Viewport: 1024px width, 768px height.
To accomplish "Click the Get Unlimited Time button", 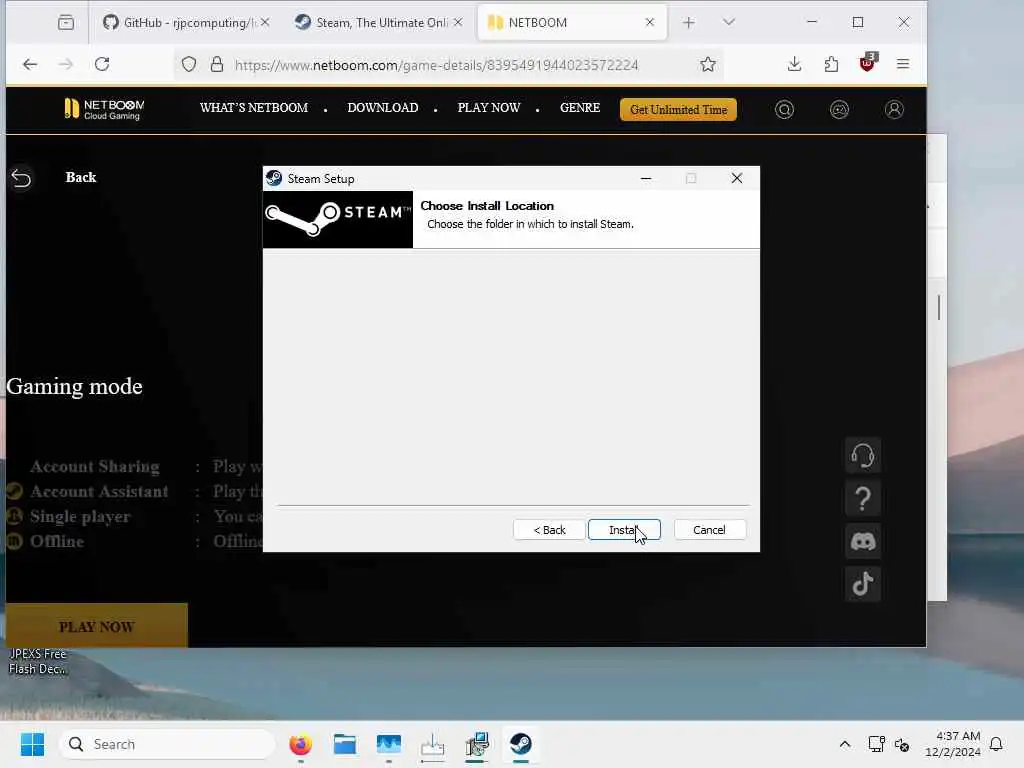I will coord(679,110).
